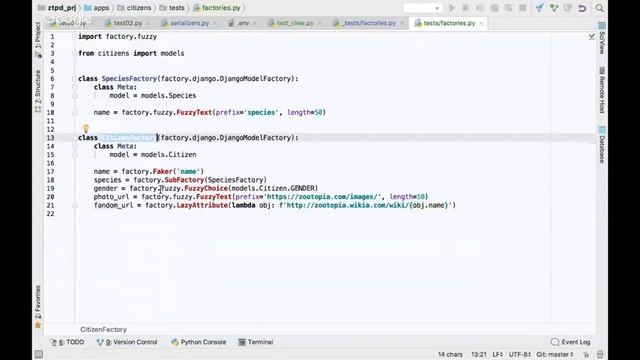Click the stop square icon in toolbar

(522, 8)
